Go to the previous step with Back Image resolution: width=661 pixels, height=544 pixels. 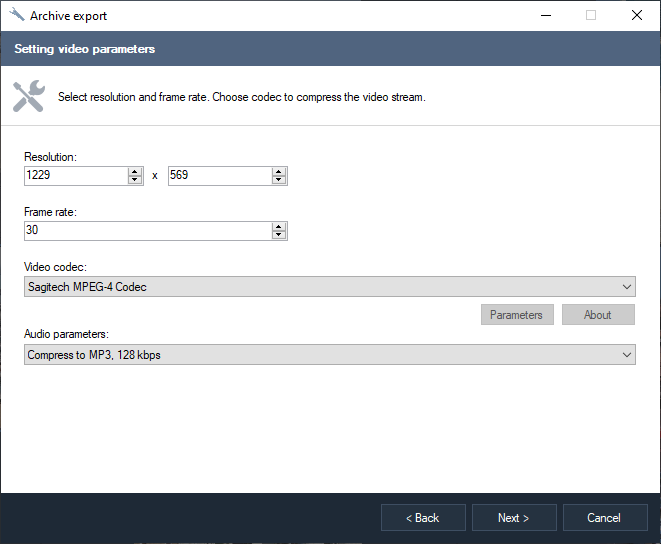tap(423, 518)
